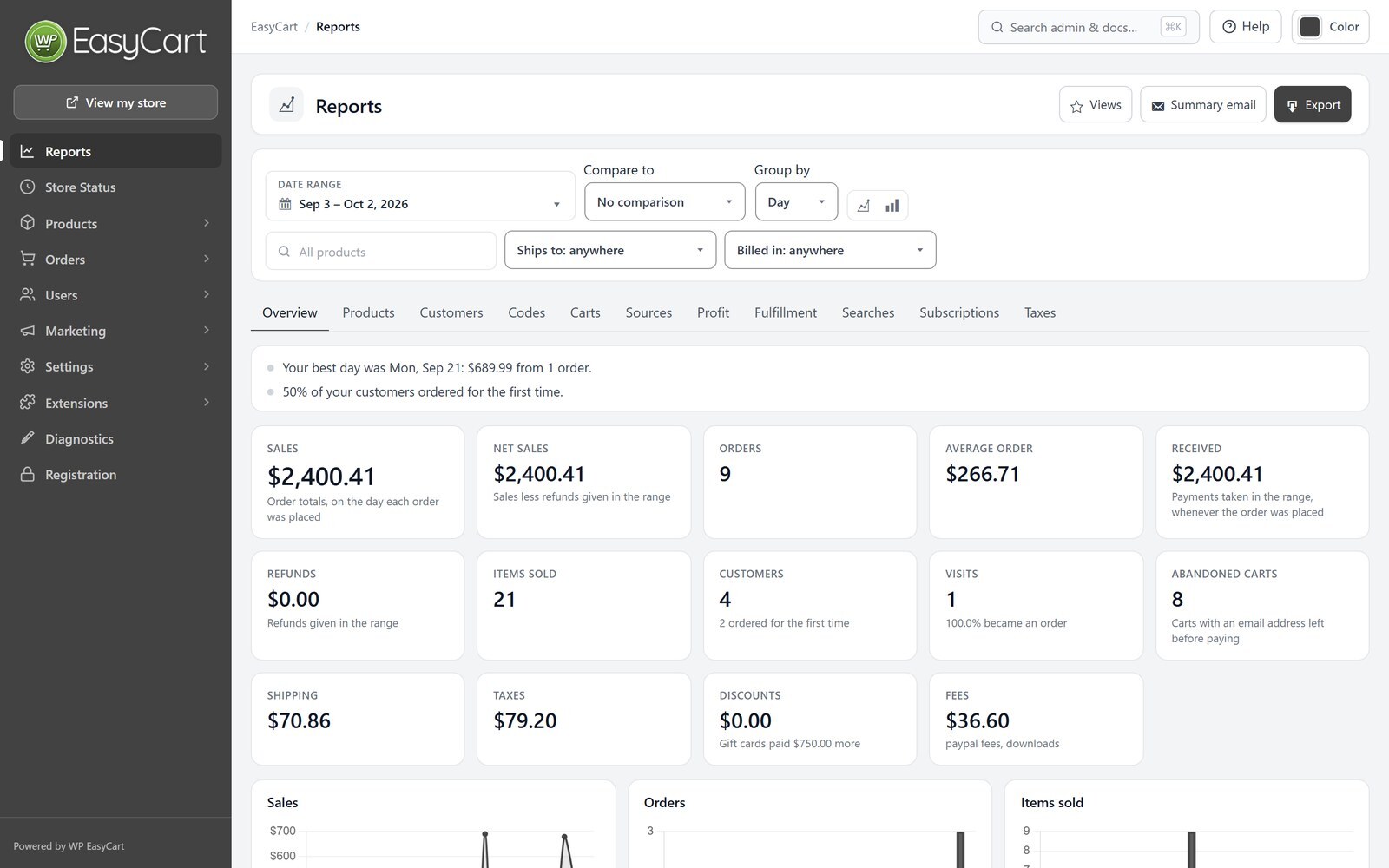Switch to bar chart view icon
The height and width of the screenshot is (868, 1389).
892,206
